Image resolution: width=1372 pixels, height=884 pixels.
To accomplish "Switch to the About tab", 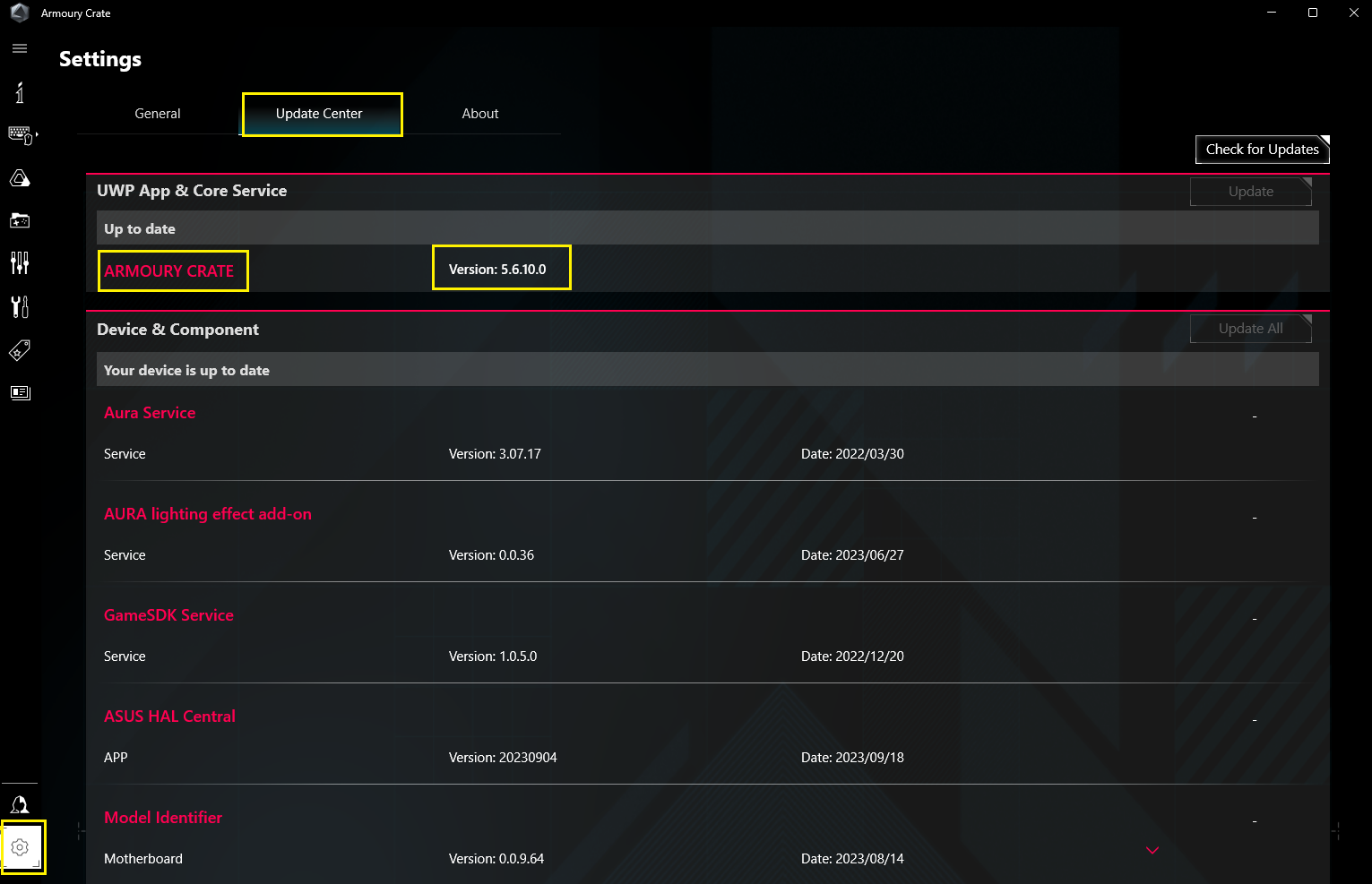I will 480,114.
